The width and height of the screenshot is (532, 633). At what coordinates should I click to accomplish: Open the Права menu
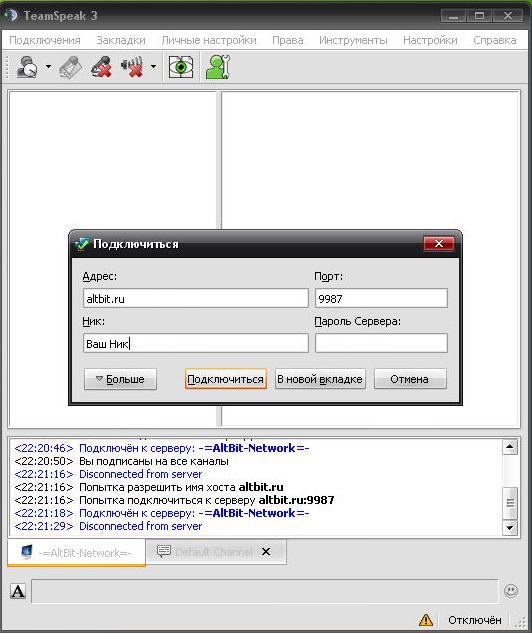(288, 40)
